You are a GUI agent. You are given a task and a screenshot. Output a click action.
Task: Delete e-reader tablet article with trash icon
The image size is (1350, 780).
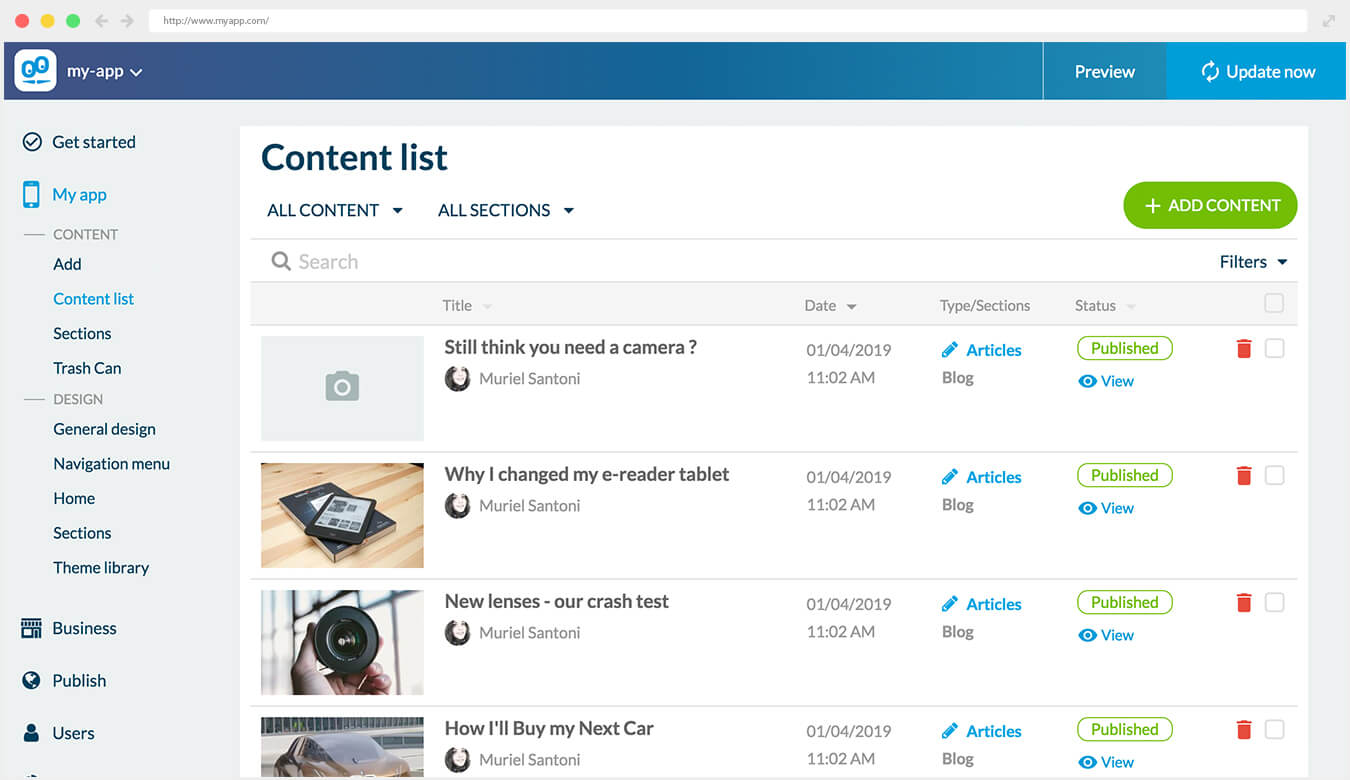(x=1244, y=475)
